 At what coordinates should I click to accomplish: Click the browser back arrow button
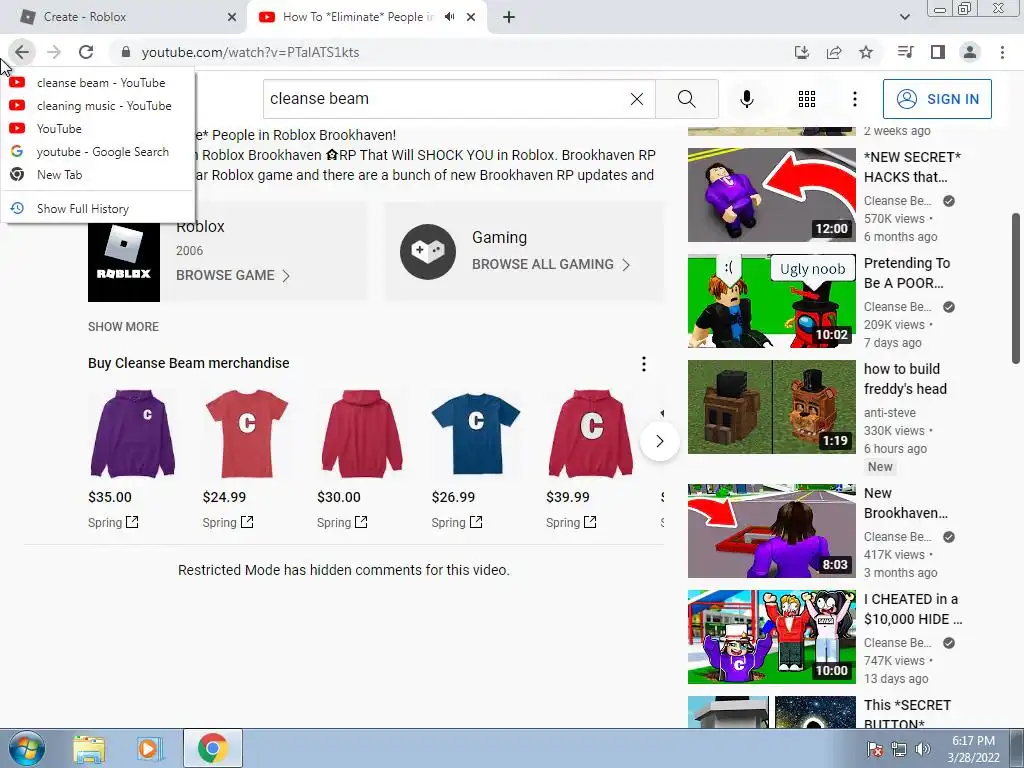coord(22,52)
